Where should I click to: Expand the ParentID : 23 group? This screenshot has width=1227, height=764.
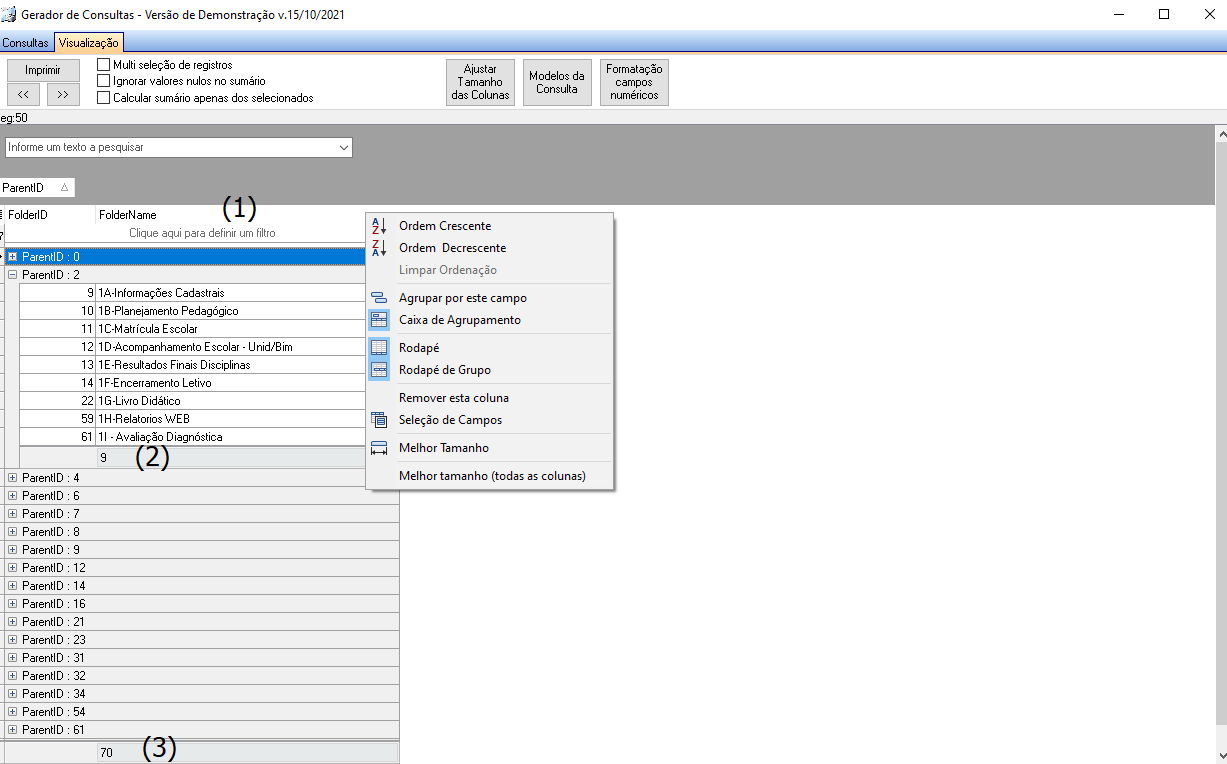coord(13,640)
